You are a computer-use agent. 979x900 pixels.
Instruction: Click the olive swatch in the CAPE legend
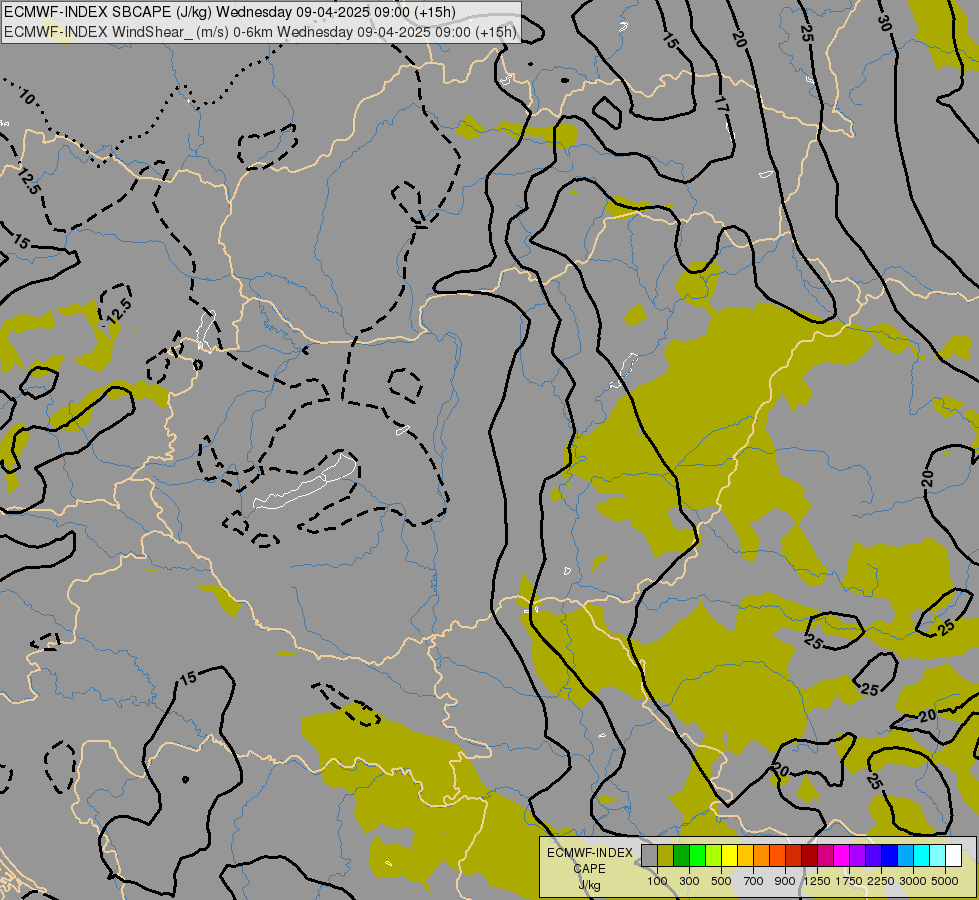tap(666, 855)
